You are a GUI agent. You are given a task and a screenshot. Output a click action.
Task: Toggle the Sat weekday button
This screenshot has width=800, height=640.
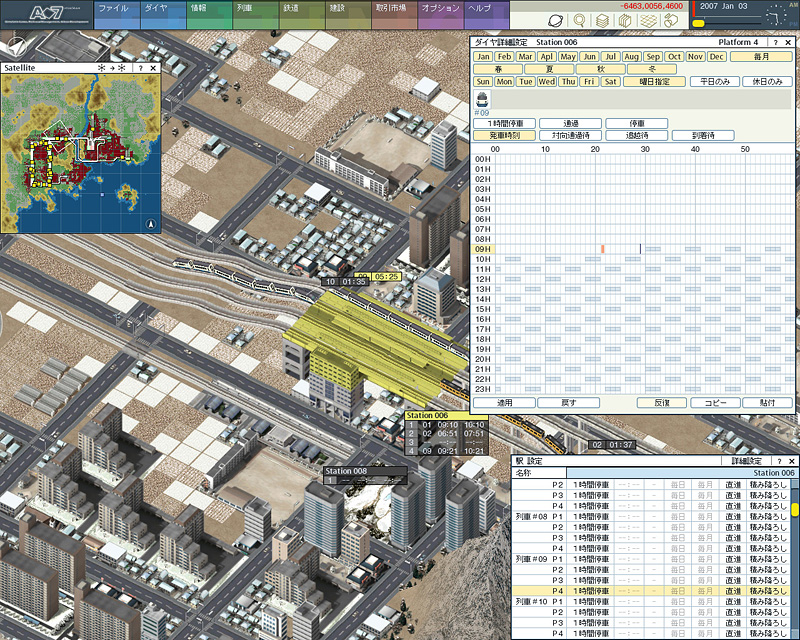click(610, 82)
